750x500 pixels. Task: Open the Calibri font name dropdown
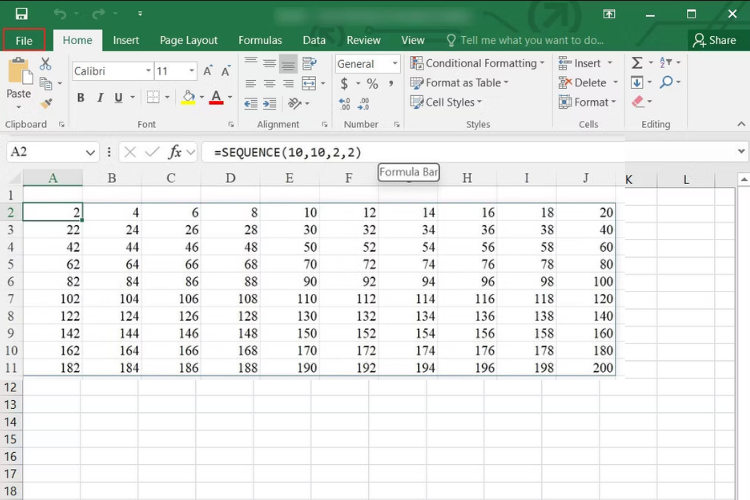(148, 71)
